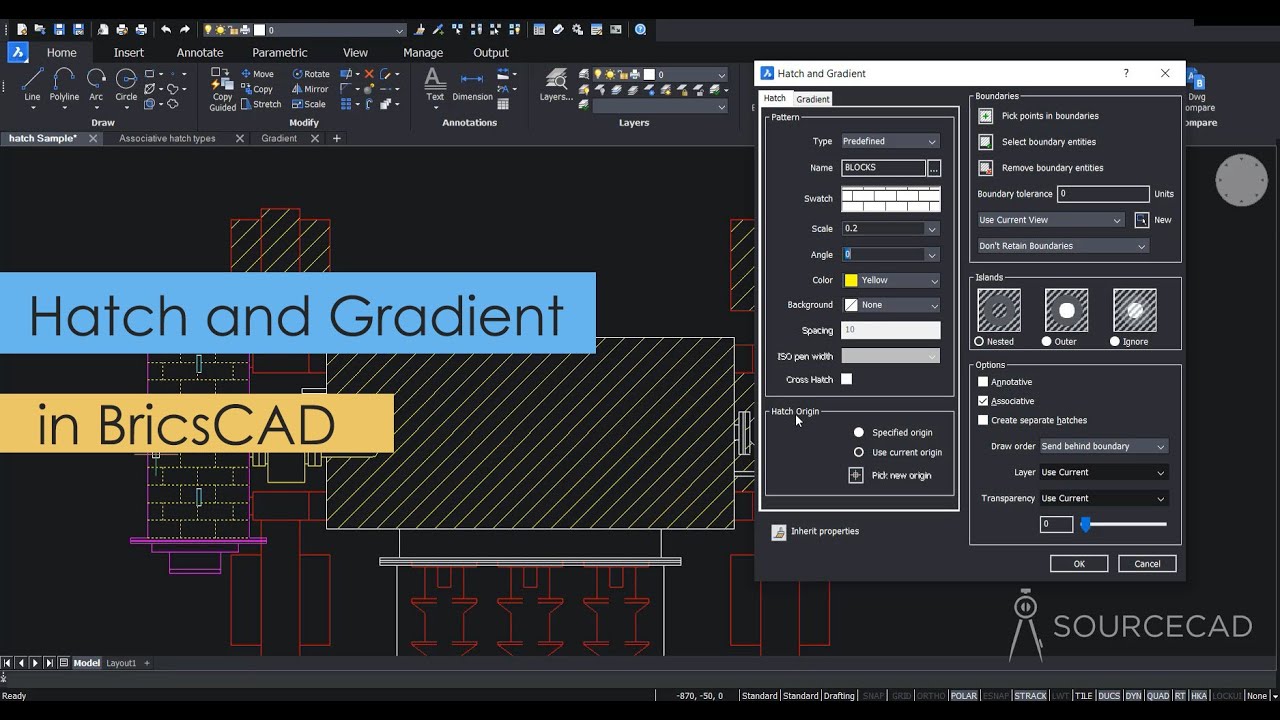Open the Use Current View dropdown
This screenshot has width=1280, height=720.
(x=1051, y=220)
